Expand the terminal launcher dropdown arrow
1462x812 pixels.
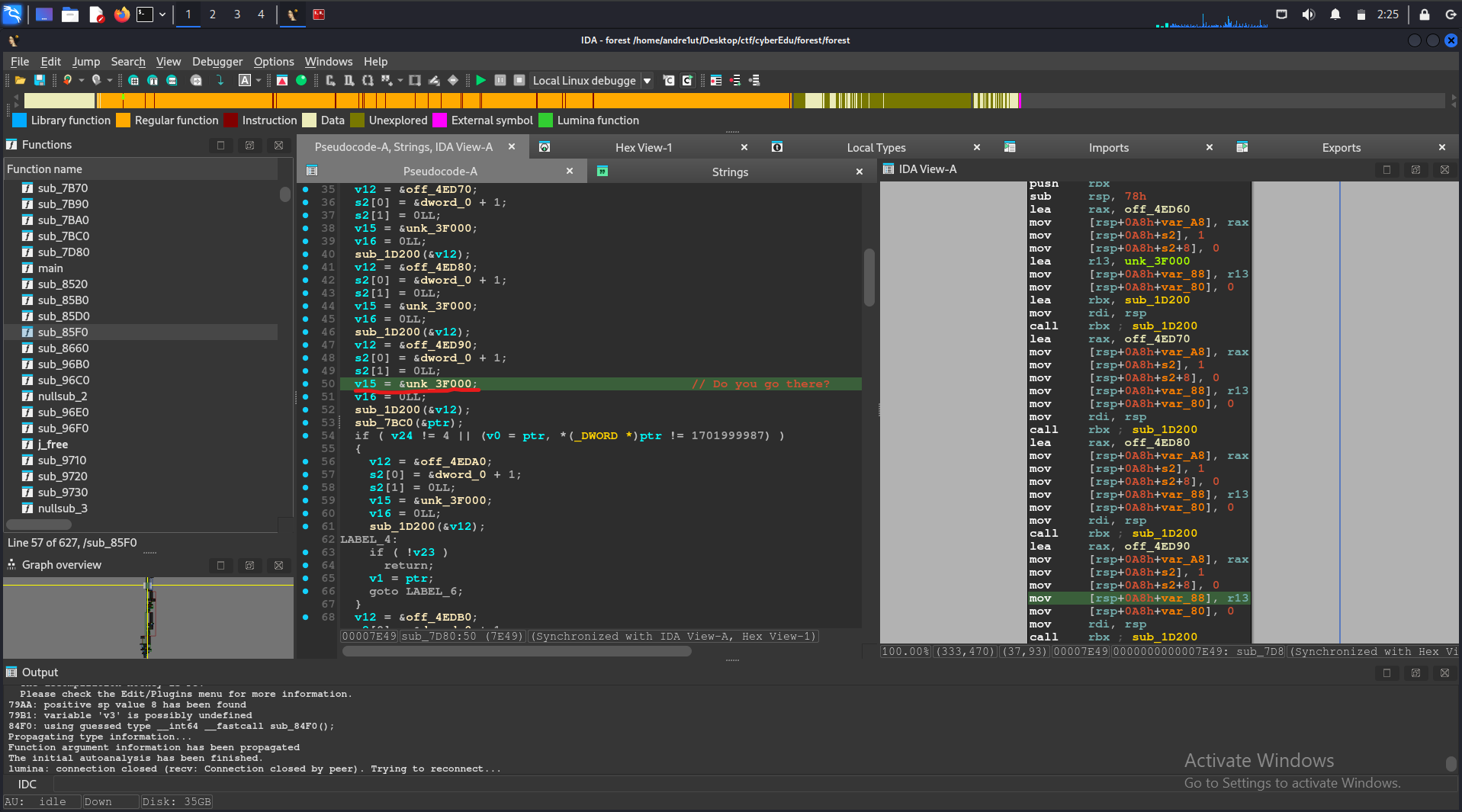(x=162, y=14)
